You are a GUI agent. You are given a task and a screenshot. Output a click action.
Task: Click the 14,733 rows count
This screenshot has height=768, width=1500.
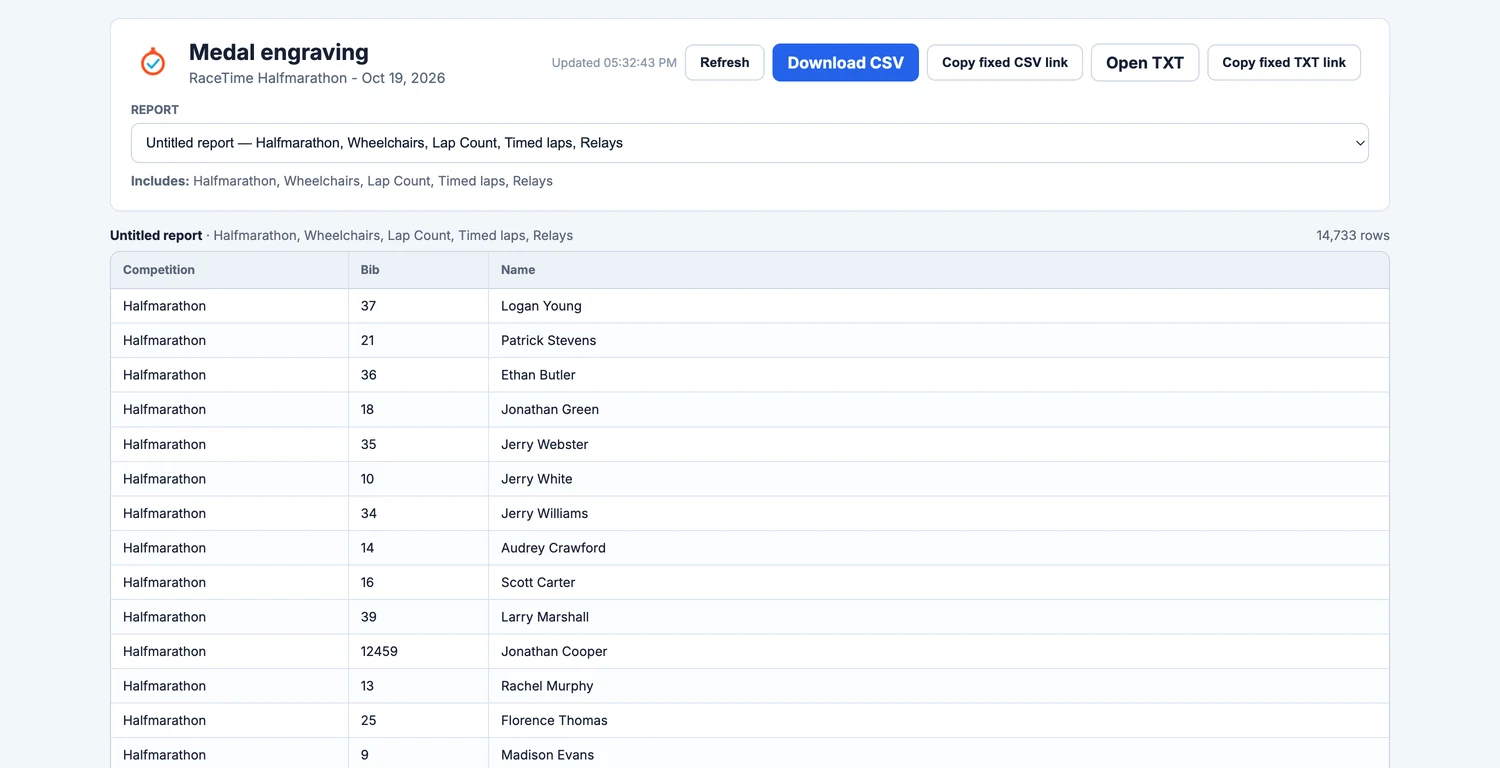1352,236
